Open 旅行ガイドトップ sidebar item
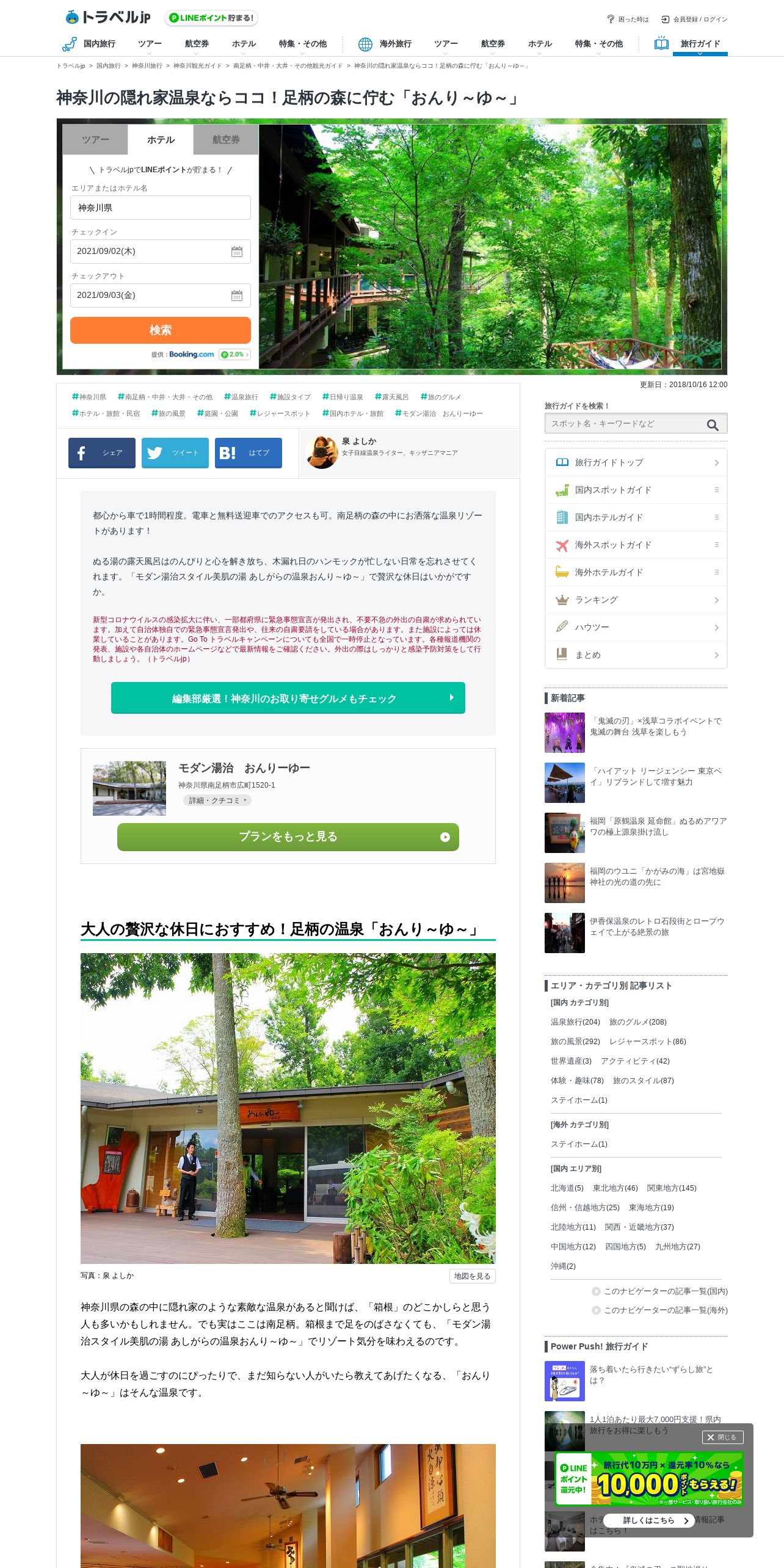 coord(636,462)
